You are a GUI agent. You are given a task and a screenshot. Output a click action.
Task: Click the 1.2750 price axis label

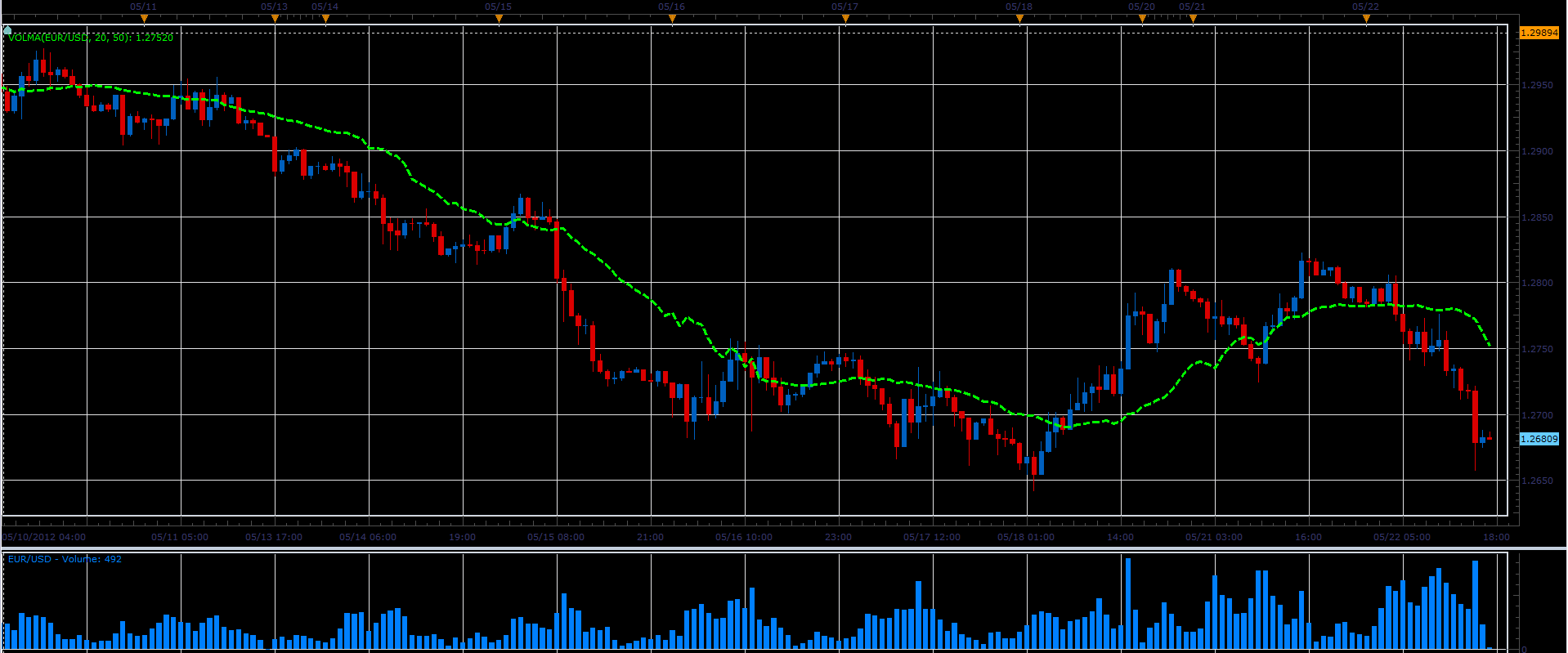click(x=1537, y=349)
